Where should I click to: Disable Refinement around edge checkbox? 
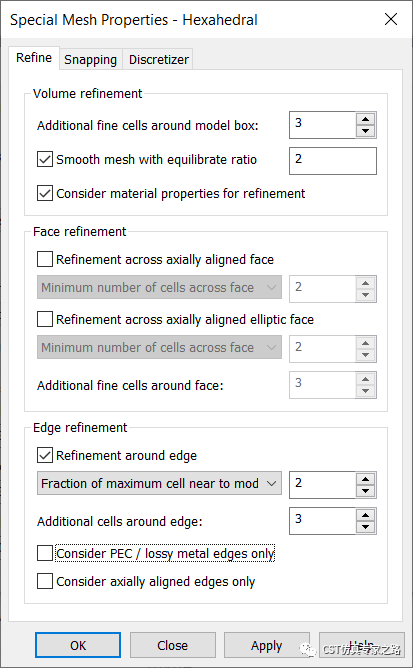45,455
